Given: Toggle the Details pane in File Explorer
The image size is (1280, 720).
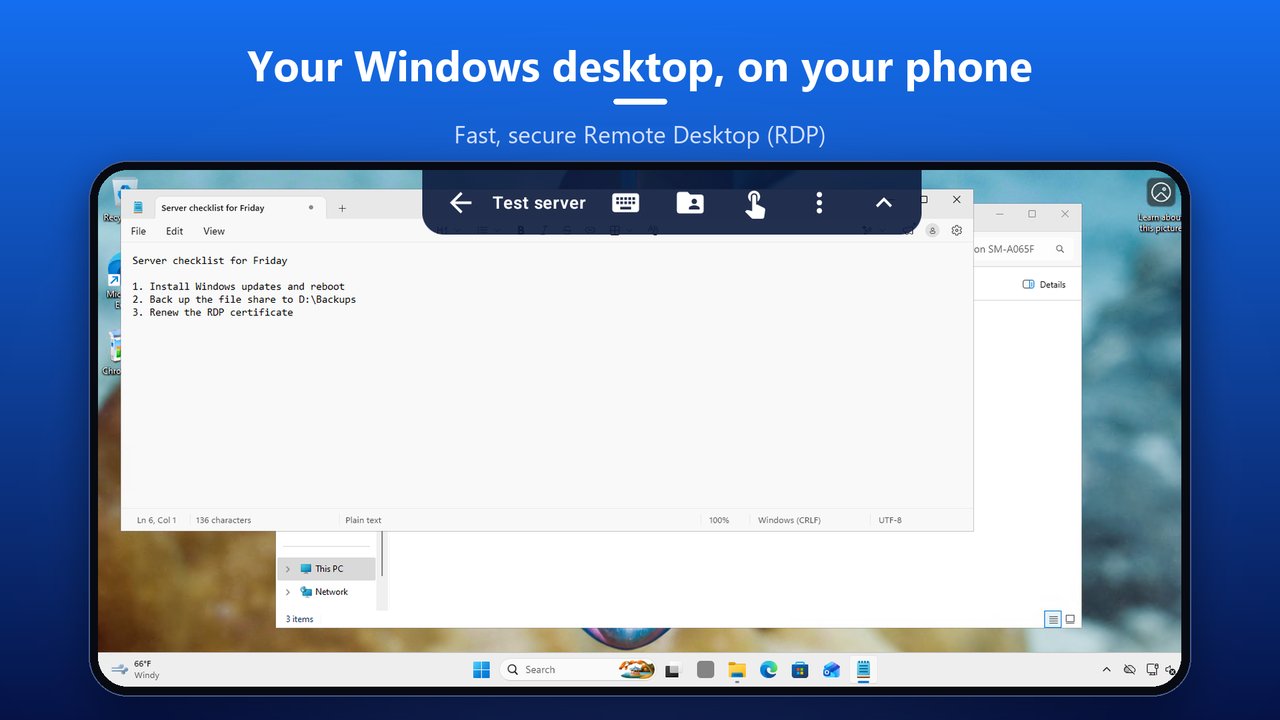Looking at the screenshot, I should pyautogui.click(x=1044, y=285).
